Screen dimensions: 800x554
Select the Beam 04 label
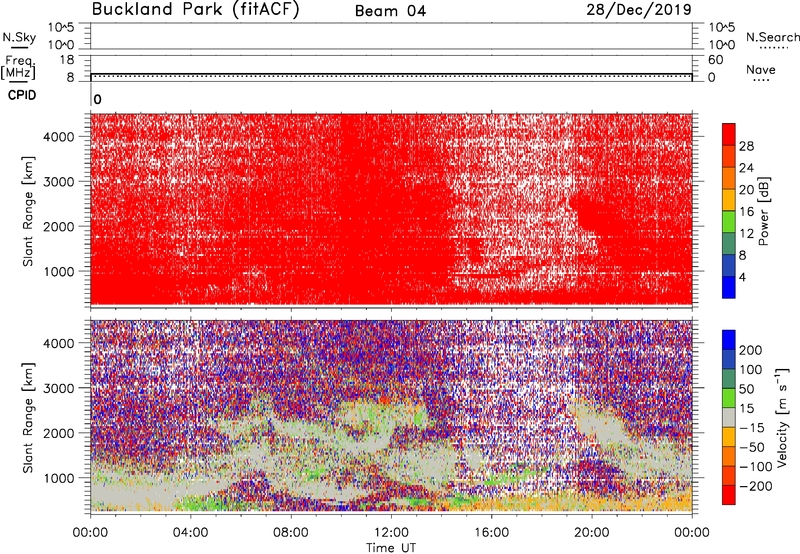[390, 11]
